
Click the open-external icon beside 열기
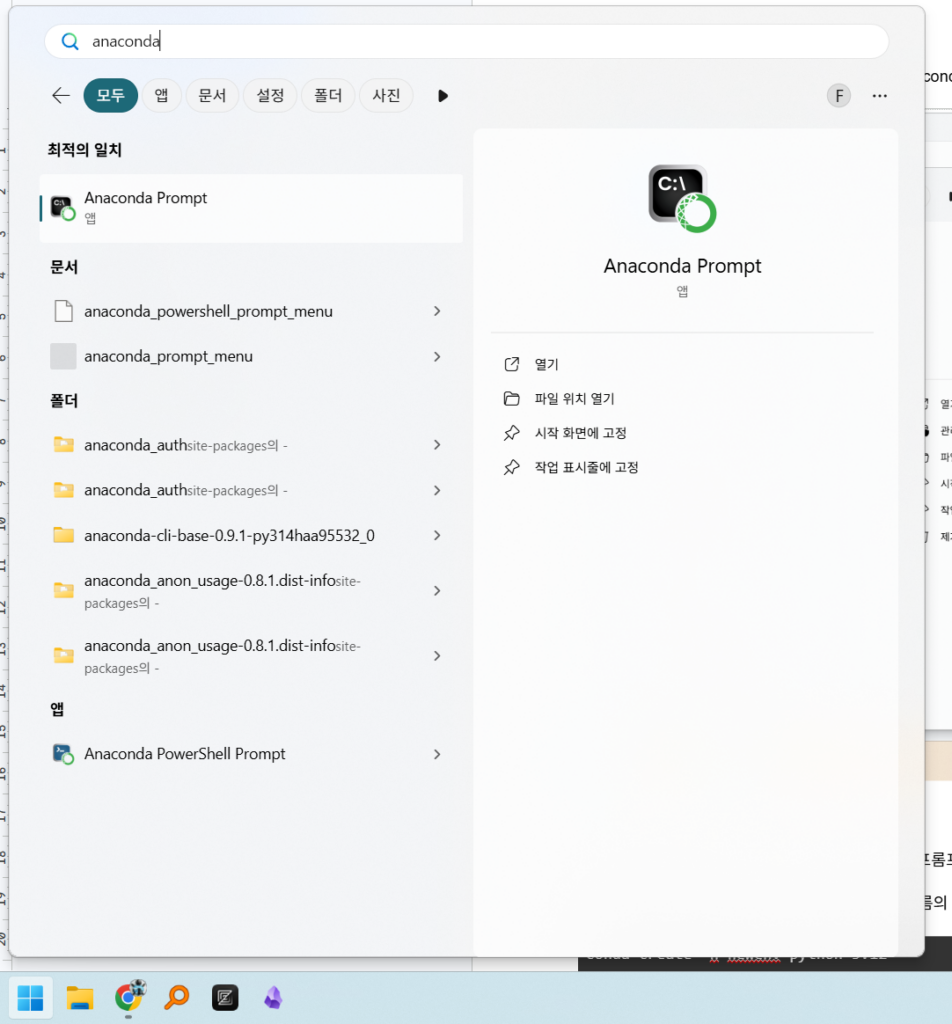coord(512,364)
